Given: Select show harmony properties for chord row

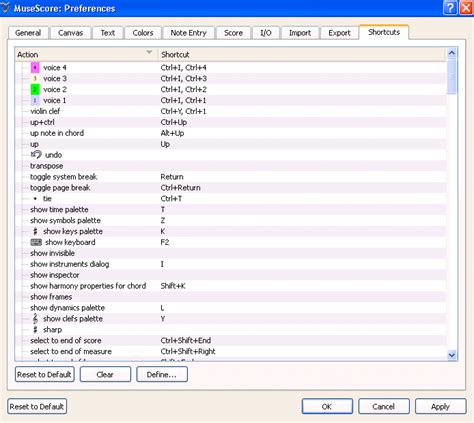Looking at the screenshot, I should pyautogui.click(x=230, y=286).
